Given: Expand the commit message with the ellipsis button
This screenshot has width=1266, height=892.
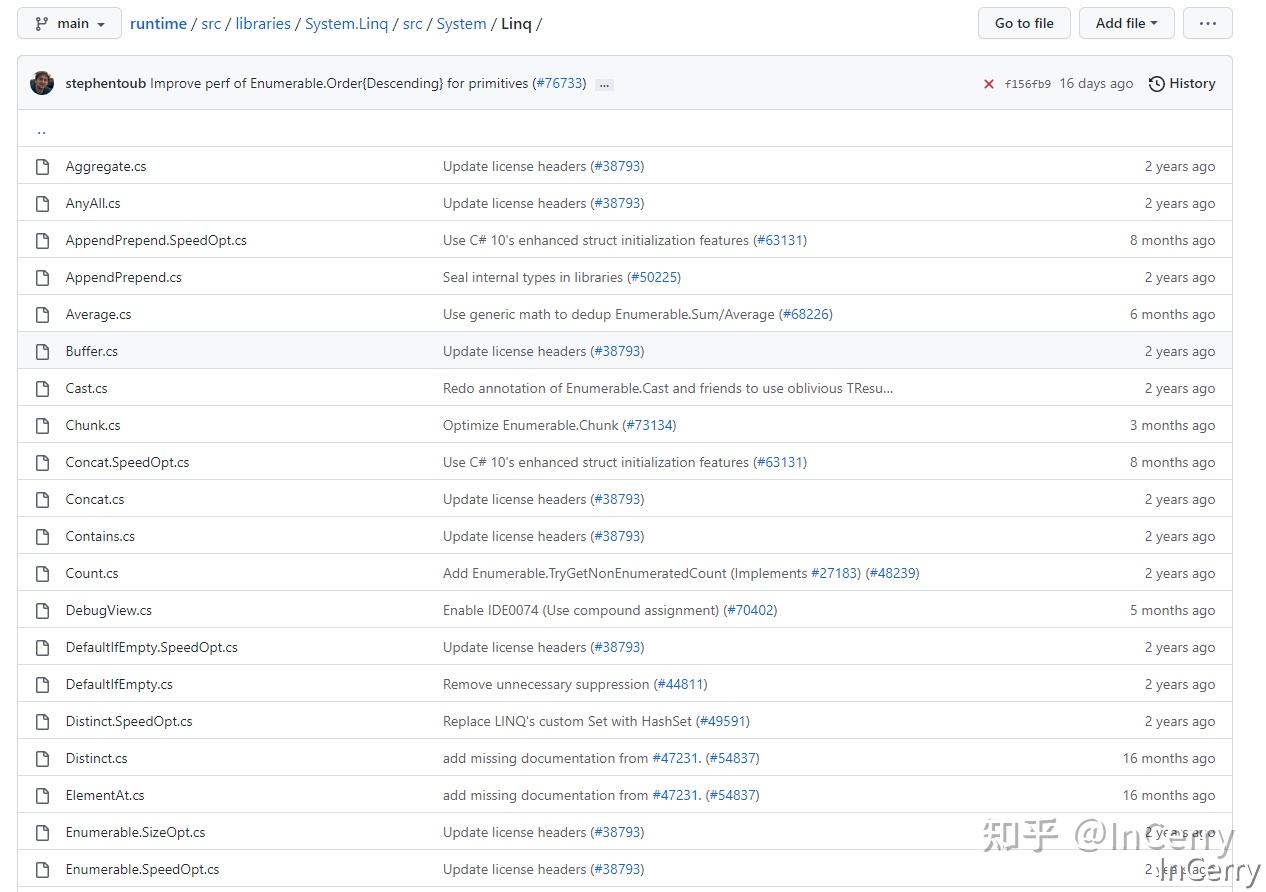Looking at the screenshot, I should [x=604, y=86].
